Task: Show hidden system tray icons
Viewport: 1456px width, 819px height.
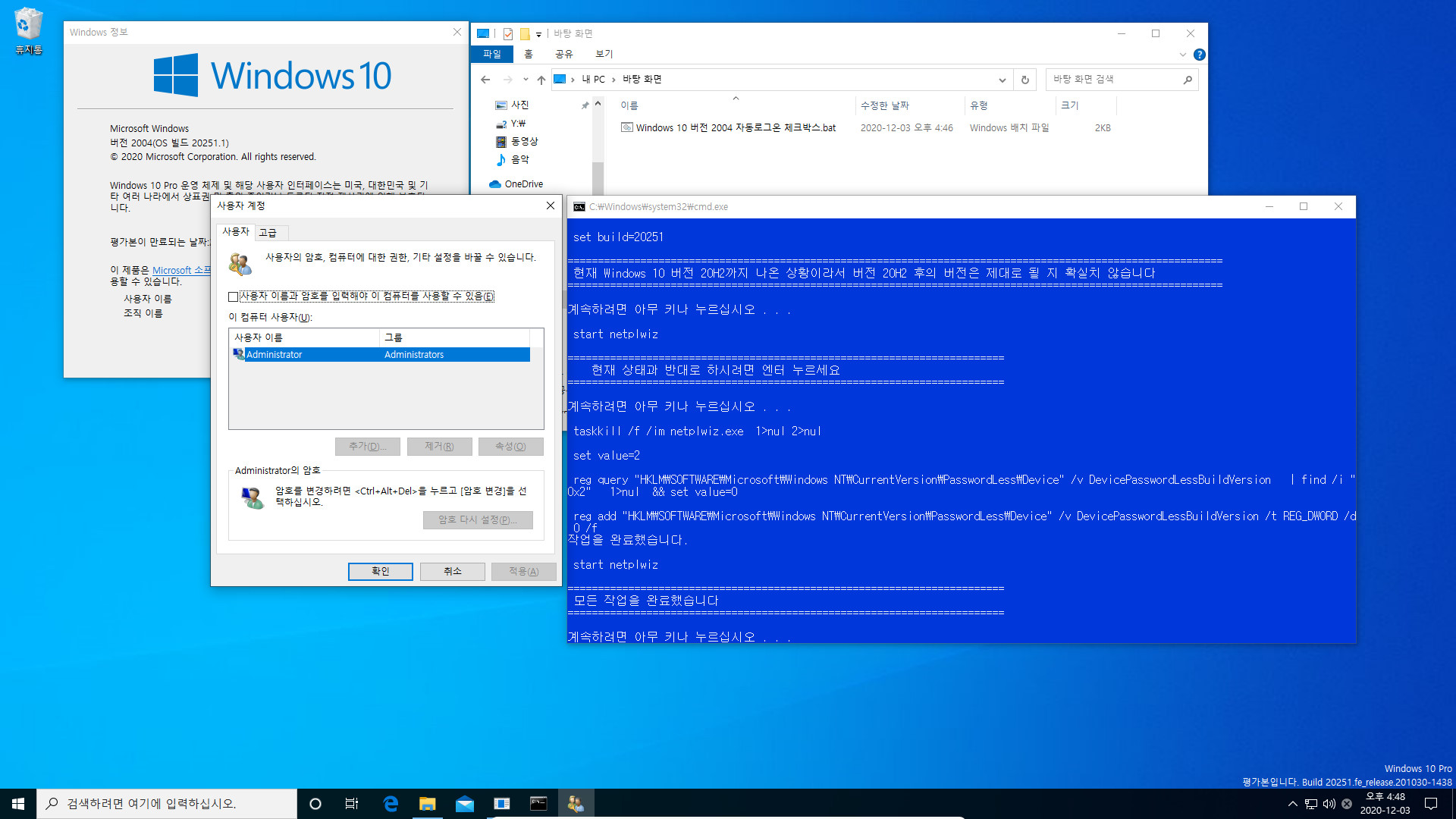Action: [x=1292, y=804]
